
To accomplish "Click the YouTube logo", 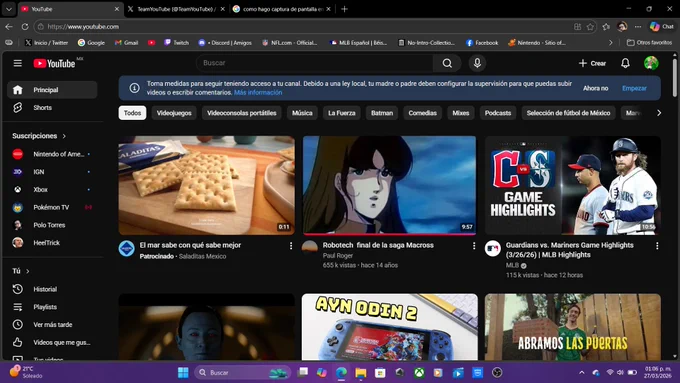I will pos(55,63).
